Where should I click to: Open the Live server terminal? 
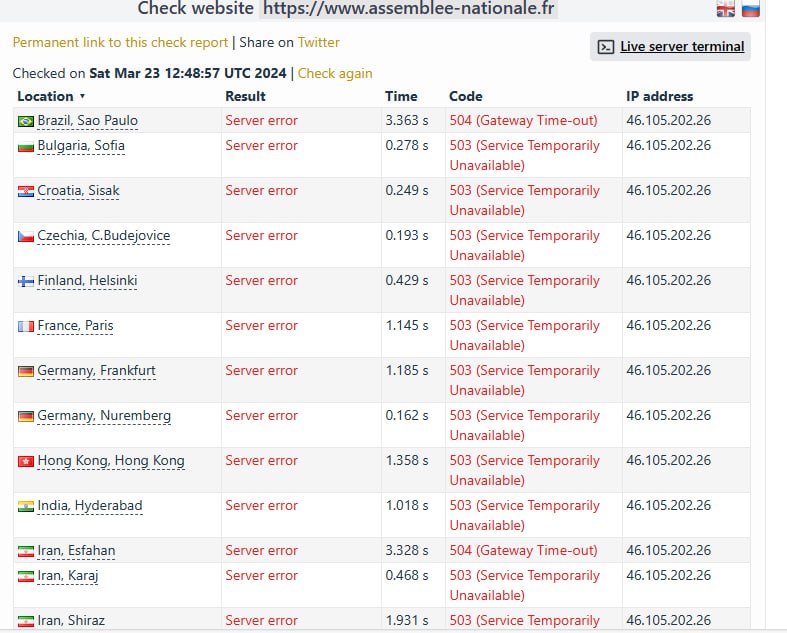[x=670, y=47]
